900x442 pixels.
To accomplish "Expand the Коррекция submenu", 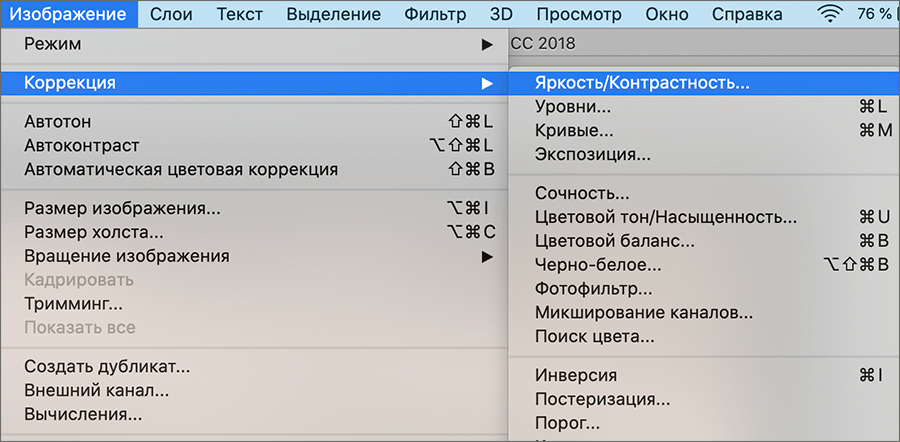I will coord(254,83).
